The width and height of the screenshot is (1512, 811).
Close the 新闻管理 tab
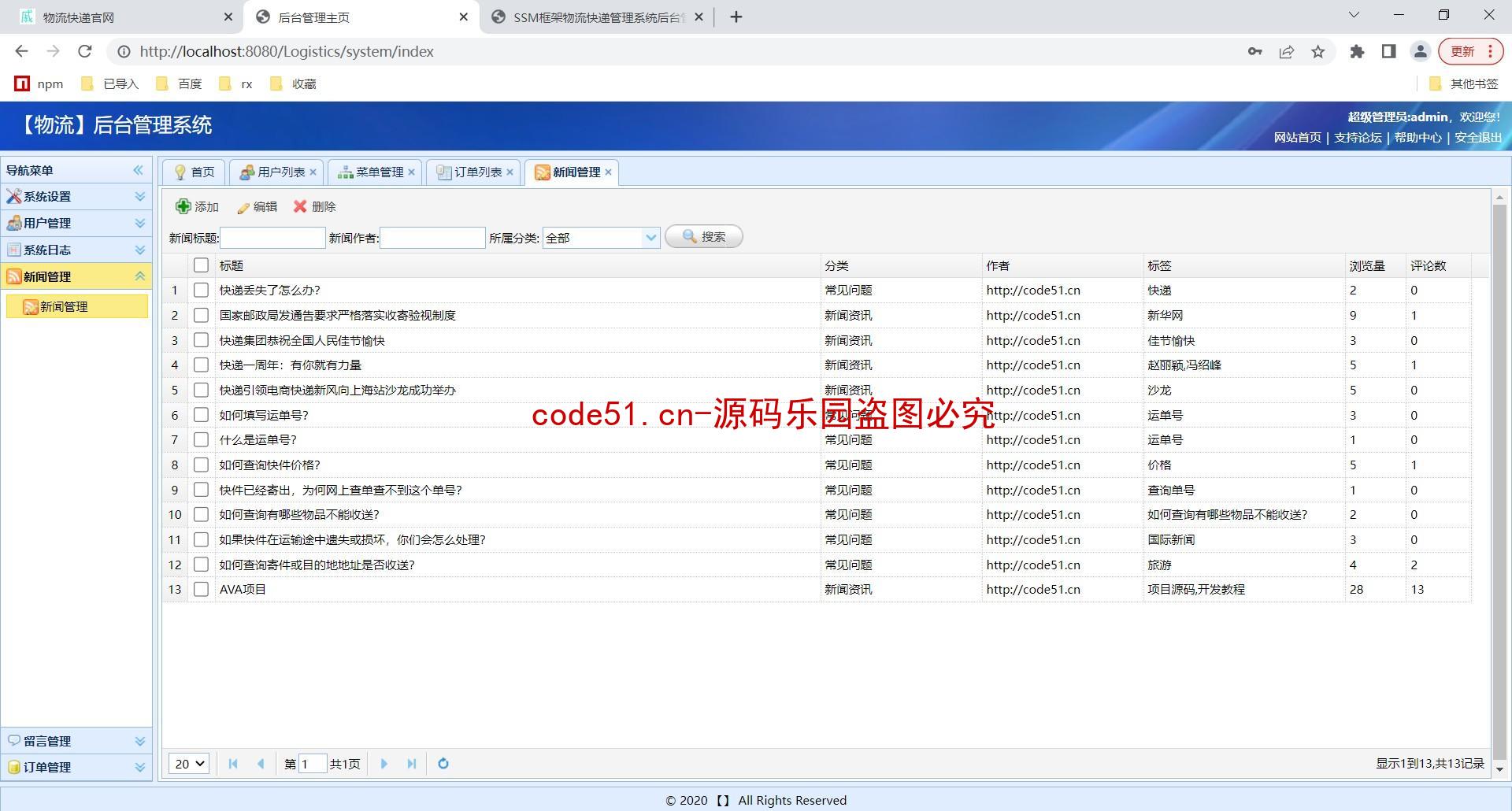608,172
